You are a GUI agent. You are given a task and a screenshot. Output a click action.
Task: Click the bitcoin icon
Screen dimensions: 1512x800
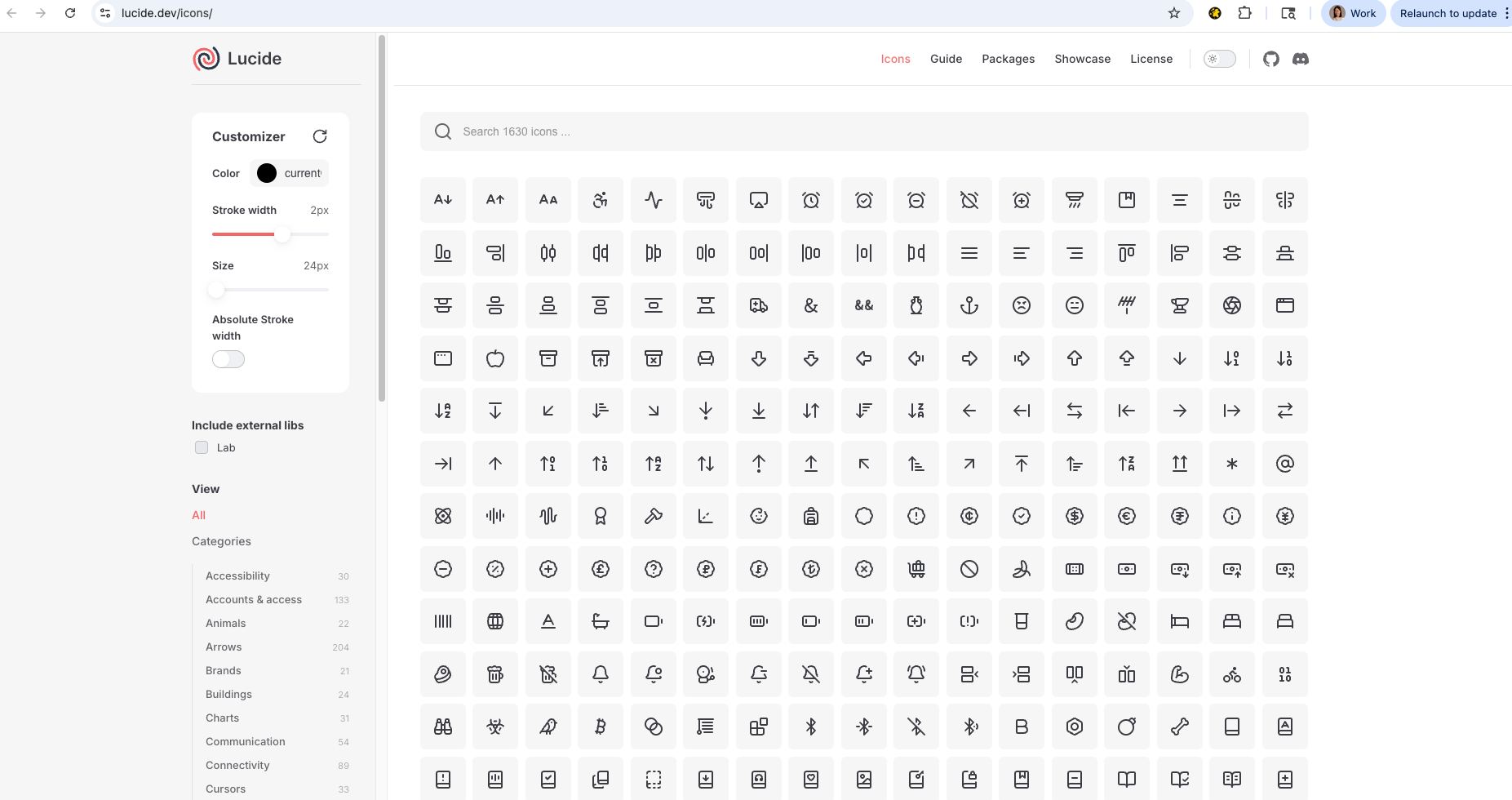point(601,727)
